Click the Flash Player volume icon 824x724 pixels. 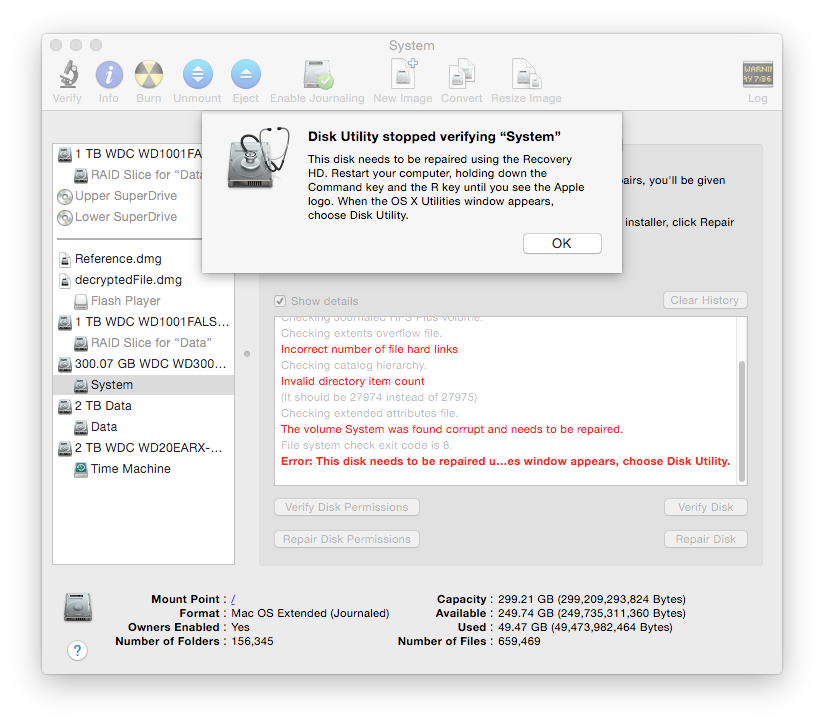[x=80, y=301]
